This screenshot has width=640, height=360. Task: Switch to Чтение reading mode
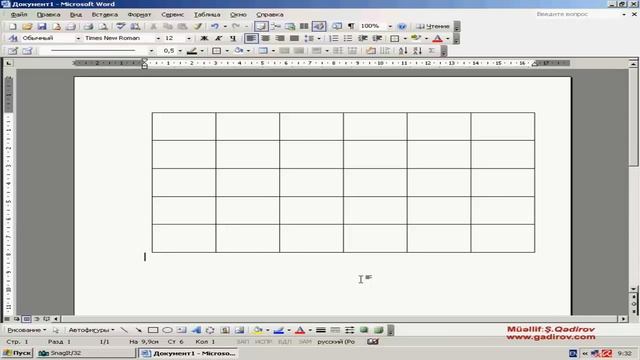pos(433,27)
